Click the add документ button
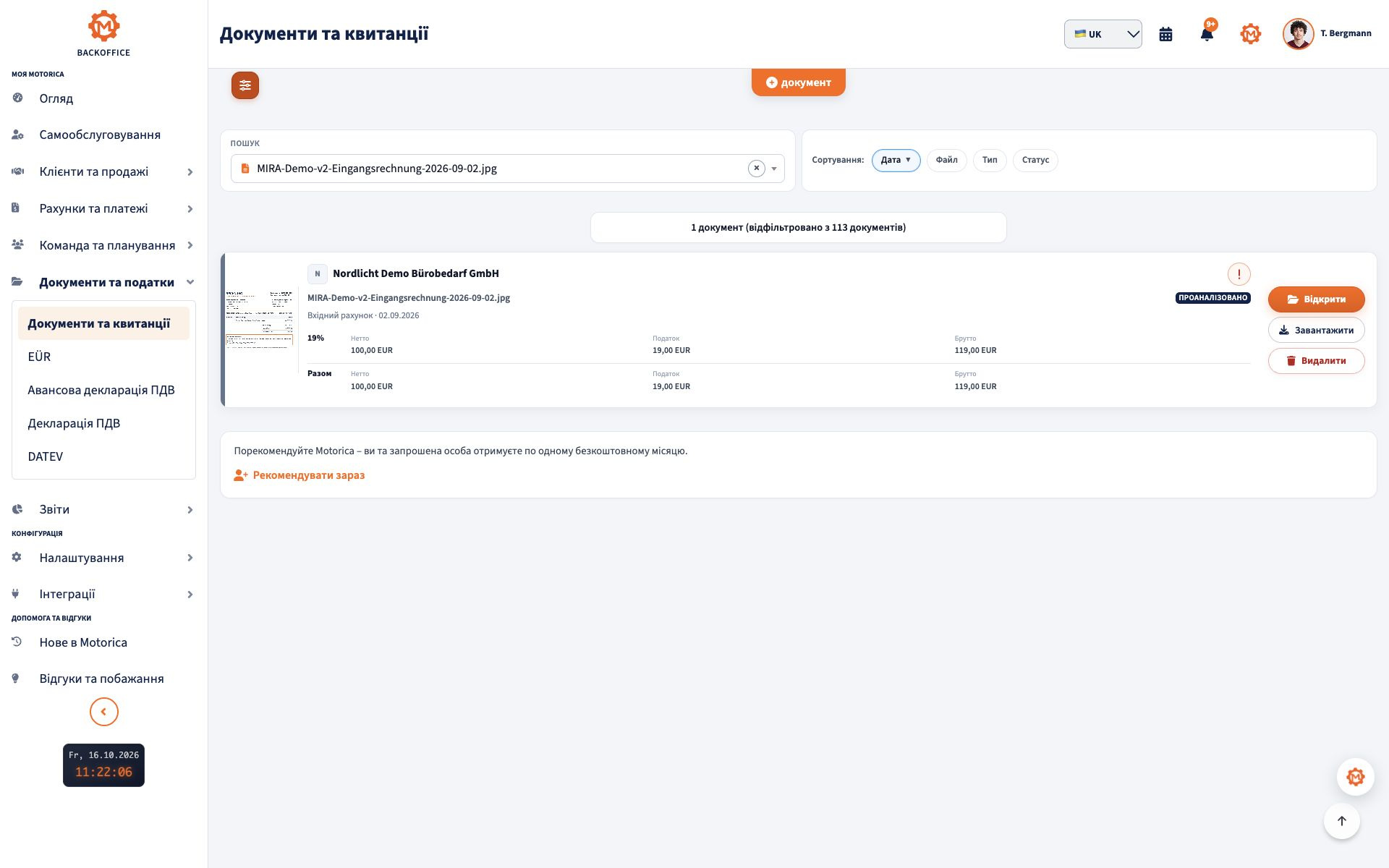The image size is (1389, 868). [x=798, y=82]
